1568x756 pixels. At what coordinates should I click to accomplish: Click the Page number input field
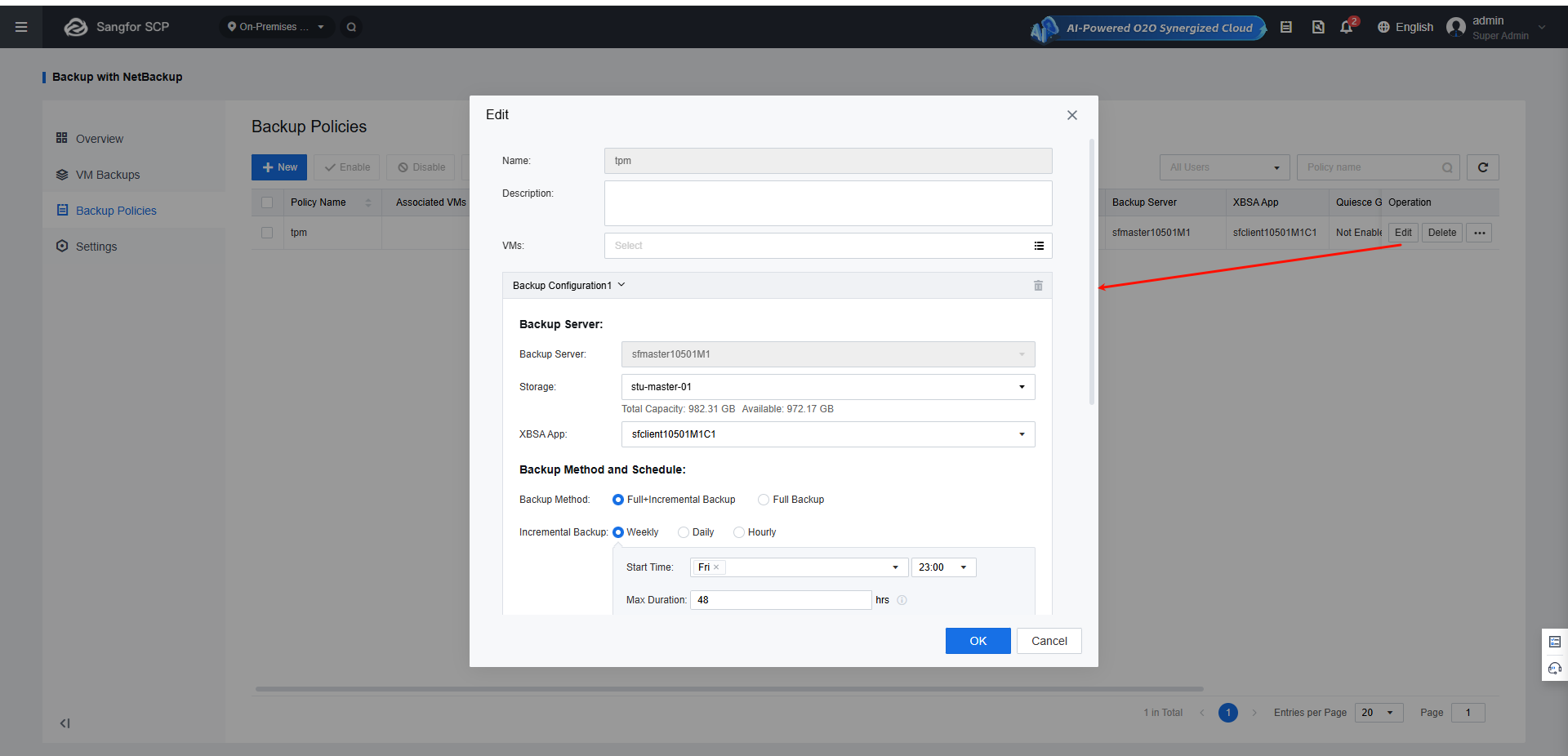[x=1468, y=713]
